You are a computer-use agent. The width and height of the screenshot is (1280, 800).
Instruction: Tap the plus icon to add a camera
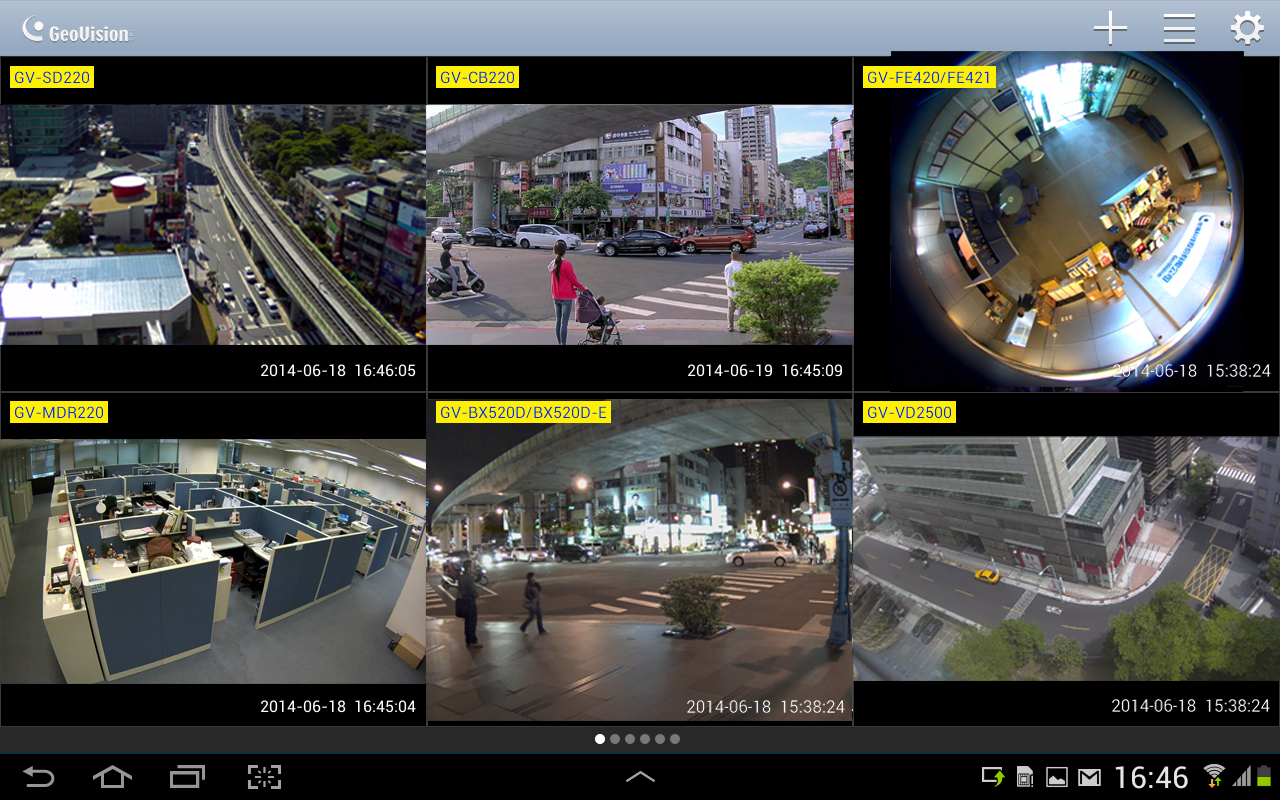click(x=1110, y=27)
